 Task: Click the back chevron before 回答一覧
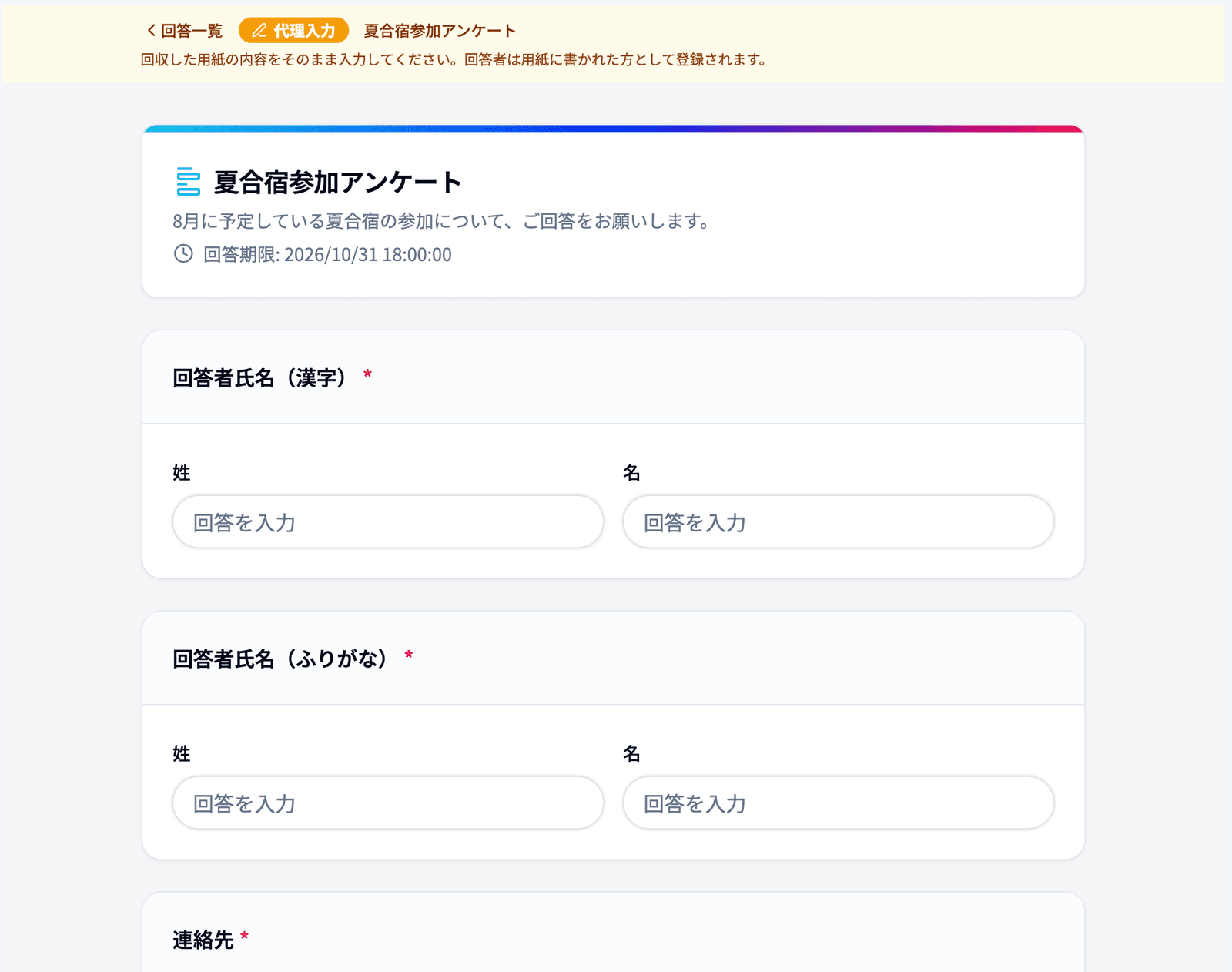click(151, 31)
